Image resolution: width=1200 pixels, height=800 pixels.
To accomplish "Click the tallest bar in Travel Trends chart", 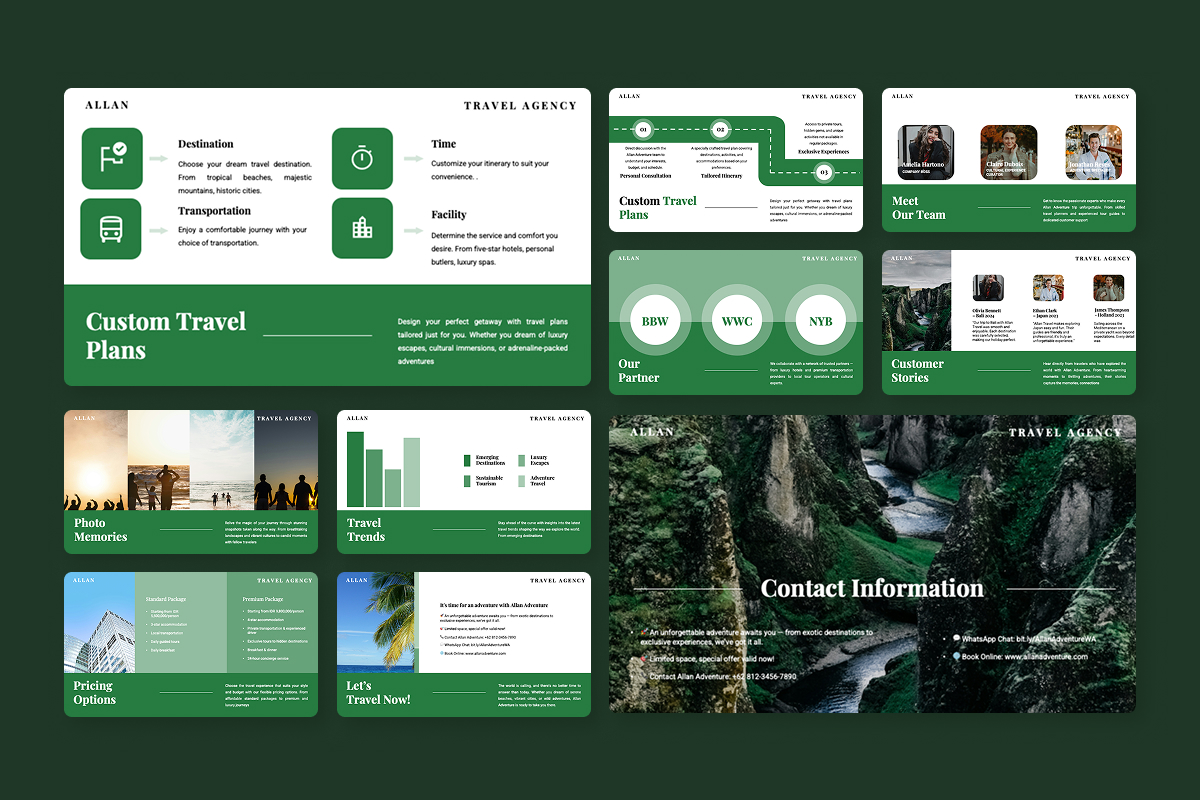I will pyautogui.click(x=355, y=469).
